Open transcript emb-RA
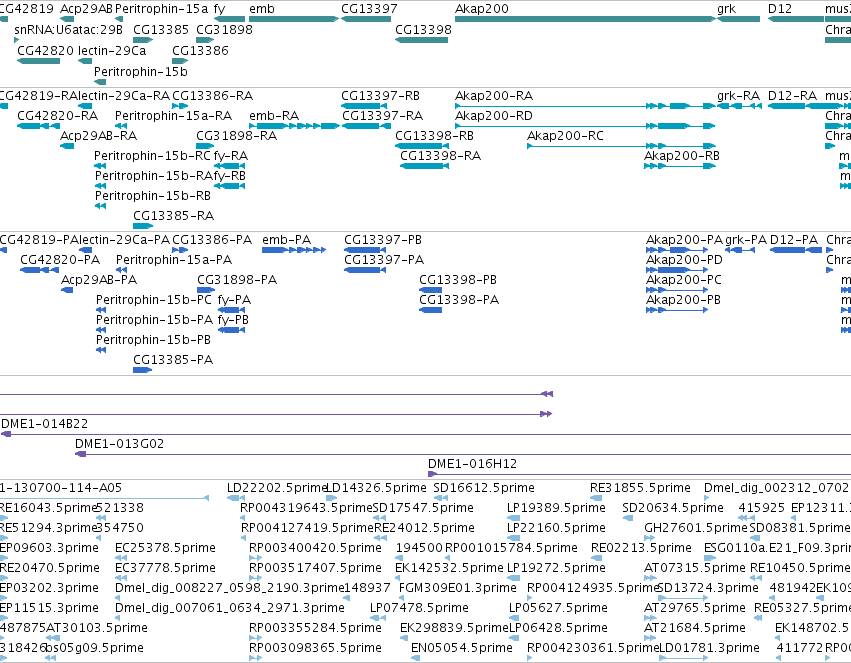Screen dimensions: 851x663 [274, 116]
